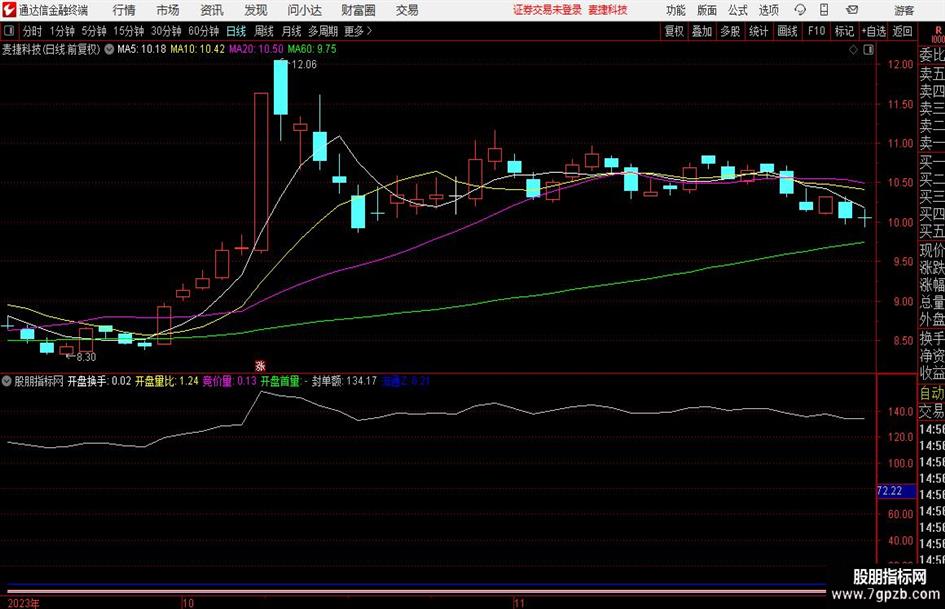Click the 竞价量: 0.13 value
This screenshot has height=609, width=945.
pos(229,381)
